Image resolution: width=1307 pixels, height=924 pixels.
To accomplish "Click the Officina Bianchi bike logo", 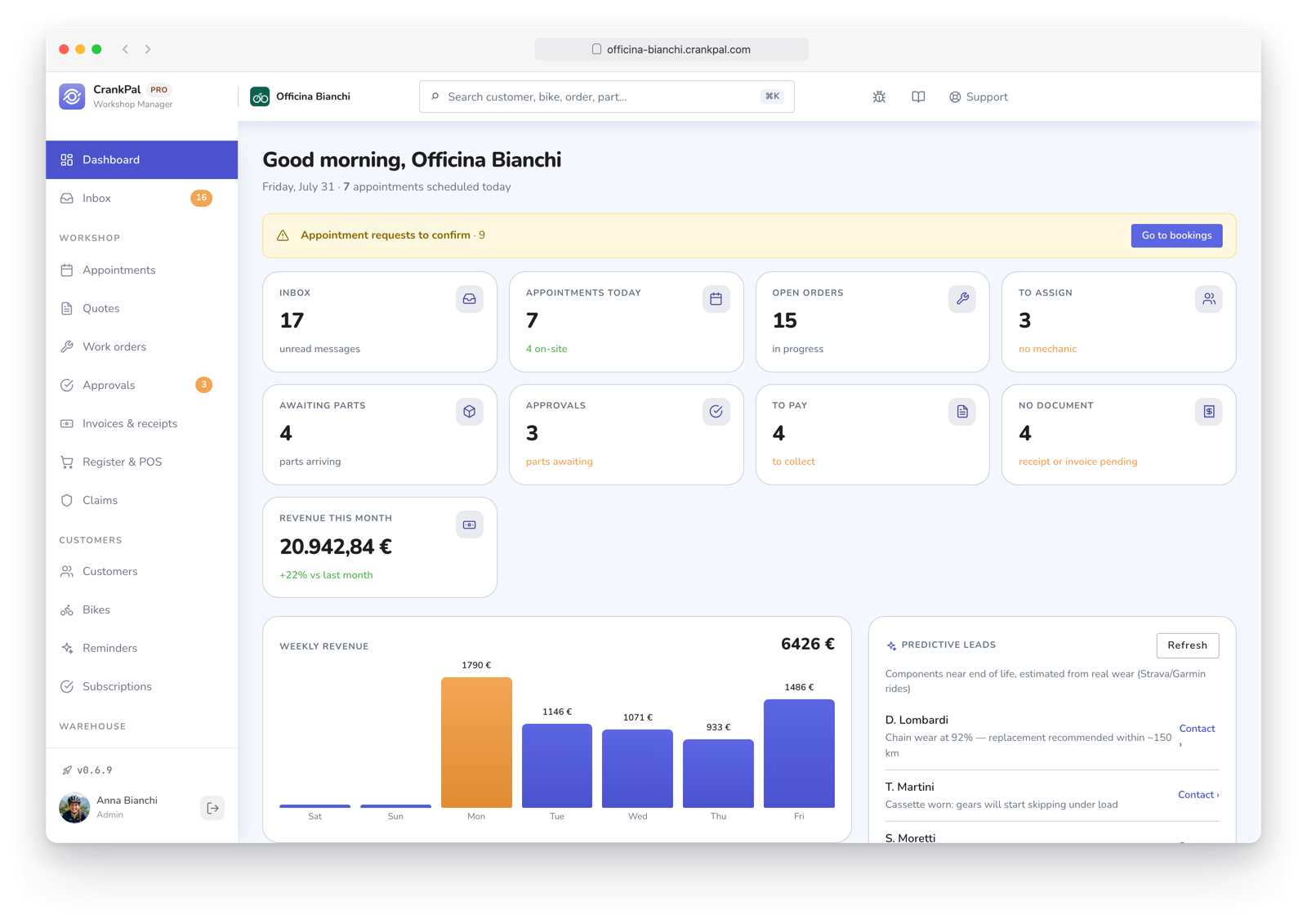I will coord(260,96).
